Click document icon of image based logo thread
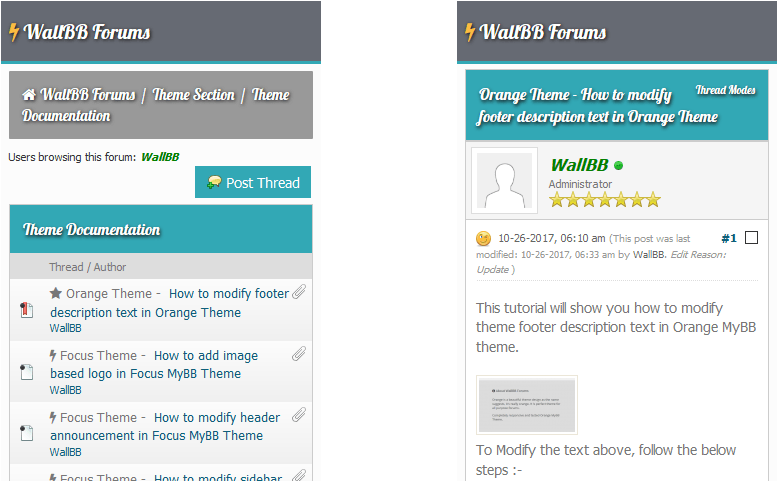The image size is (777, 481). click(x=26, y=372)
